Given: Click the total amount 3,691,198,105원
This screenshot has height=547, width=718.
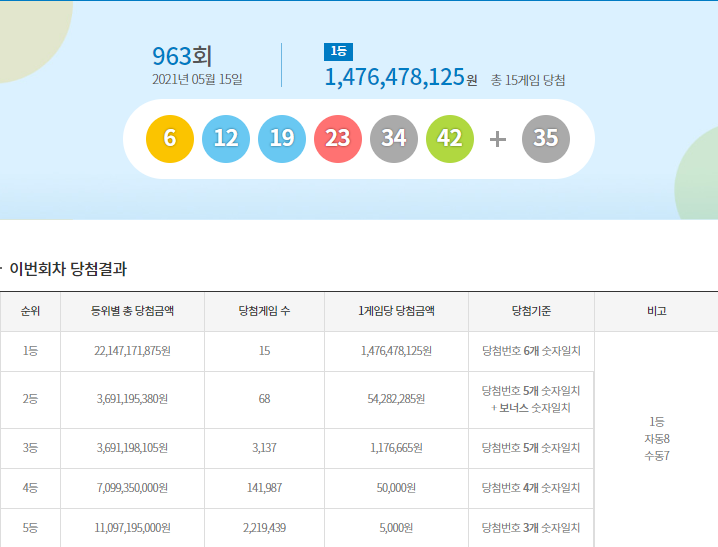Looking at the screenshot, I should [x=132, y=448].
